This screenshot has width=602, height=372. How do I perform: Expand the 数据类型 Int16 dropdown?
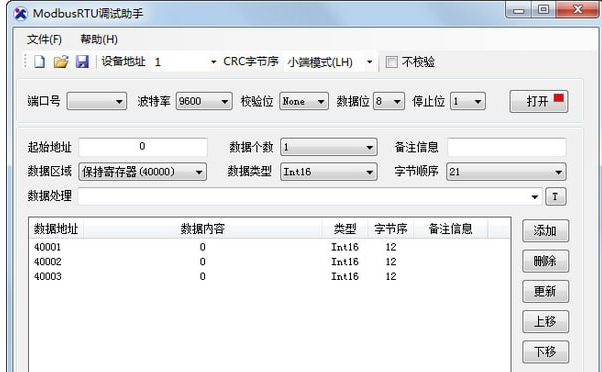point(329,172)
